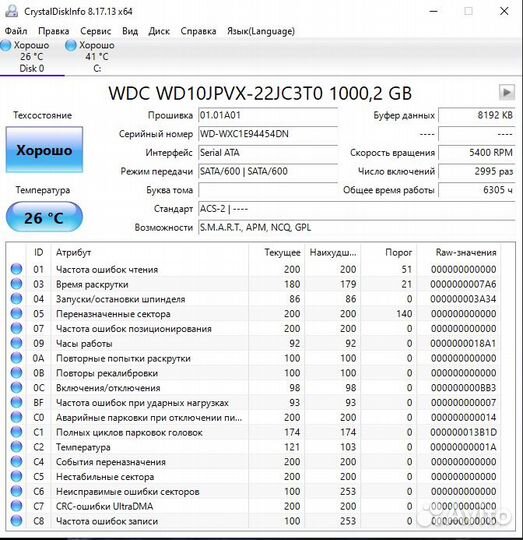Viewport: 523px width, 540px height.
Task: Open the Язык(Language) menu
Action: tap(261, 31)
